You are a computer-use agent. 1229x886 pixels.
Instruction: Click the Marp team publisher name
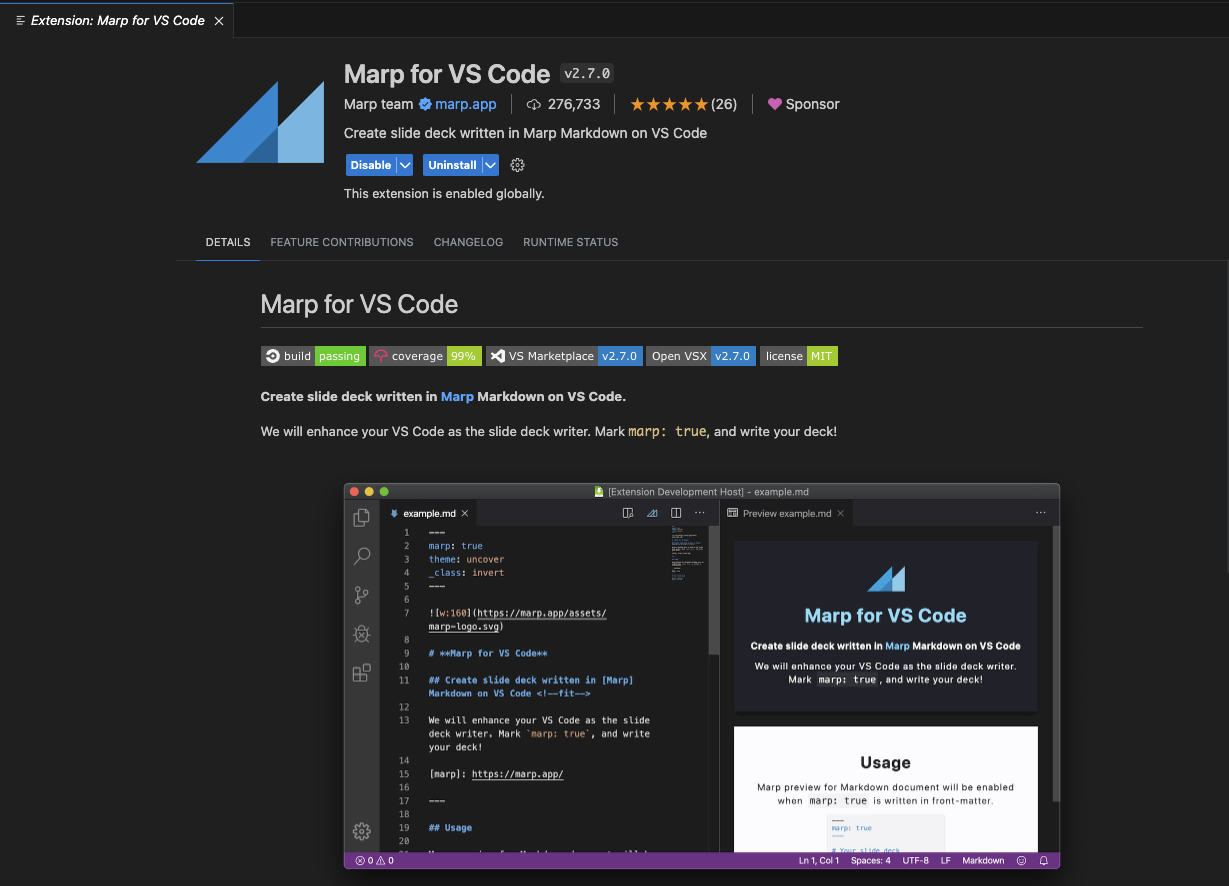[378, 104]
